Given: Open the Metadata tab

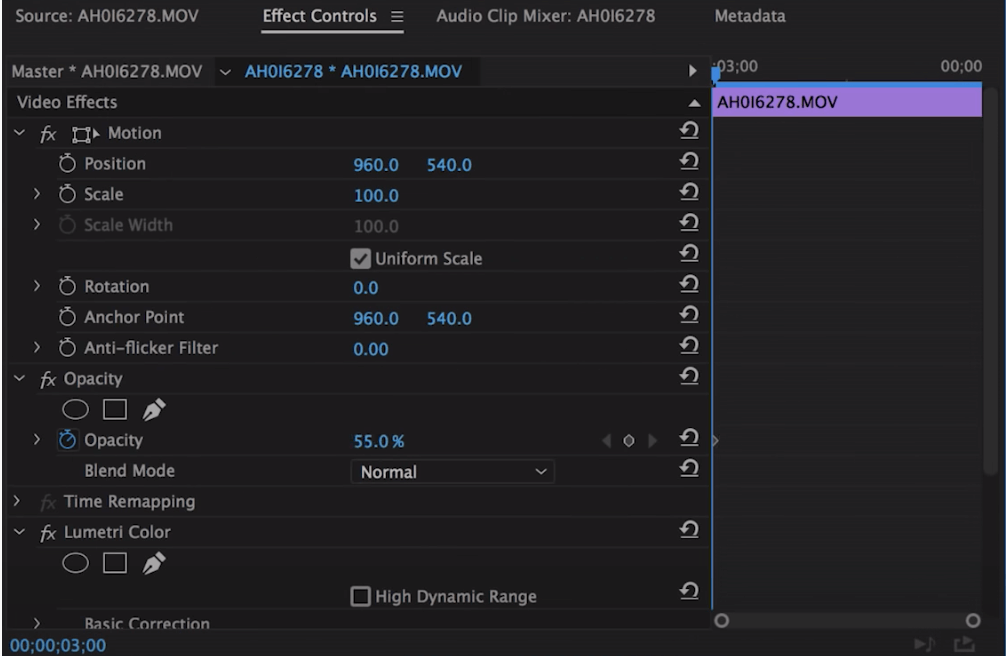Looking at the screenshot, I should (x=750, y=16).
